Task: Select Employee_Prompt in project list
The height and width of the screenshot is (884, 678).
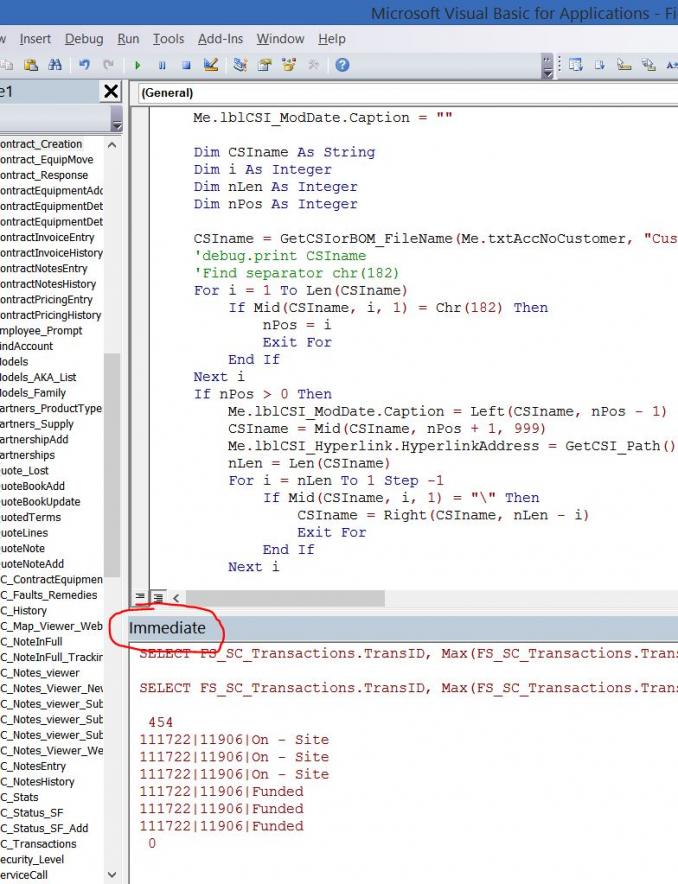Action: click(41, 330)
